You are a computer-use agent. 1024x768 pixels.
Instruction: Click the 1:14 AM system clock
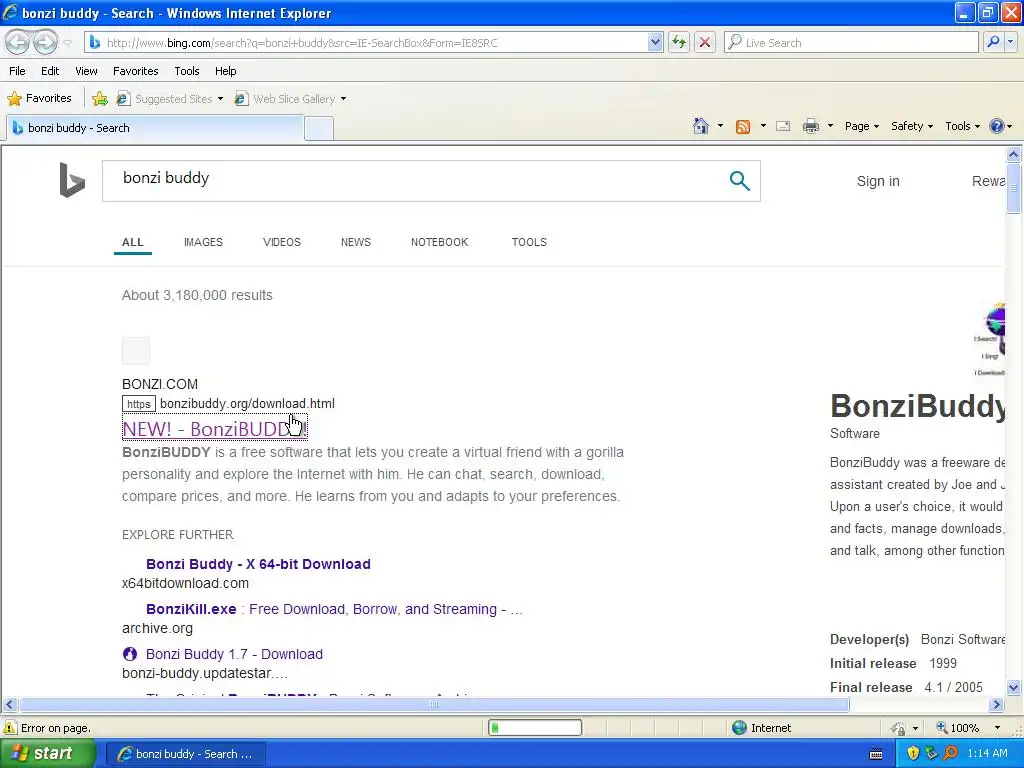coord(987,754)
